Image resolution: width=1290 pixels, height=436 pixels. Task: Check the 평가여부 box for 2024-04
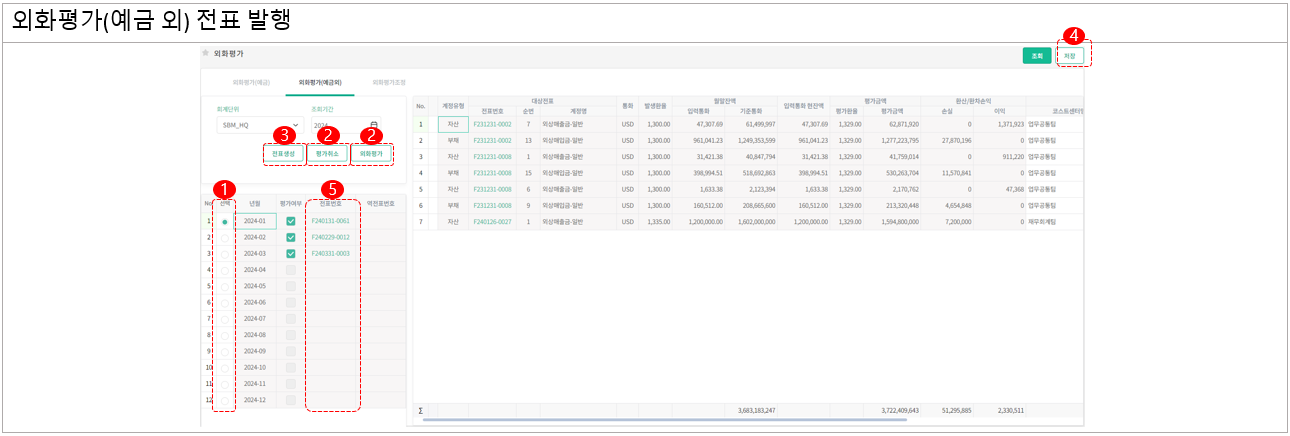(x=291, y=270)
